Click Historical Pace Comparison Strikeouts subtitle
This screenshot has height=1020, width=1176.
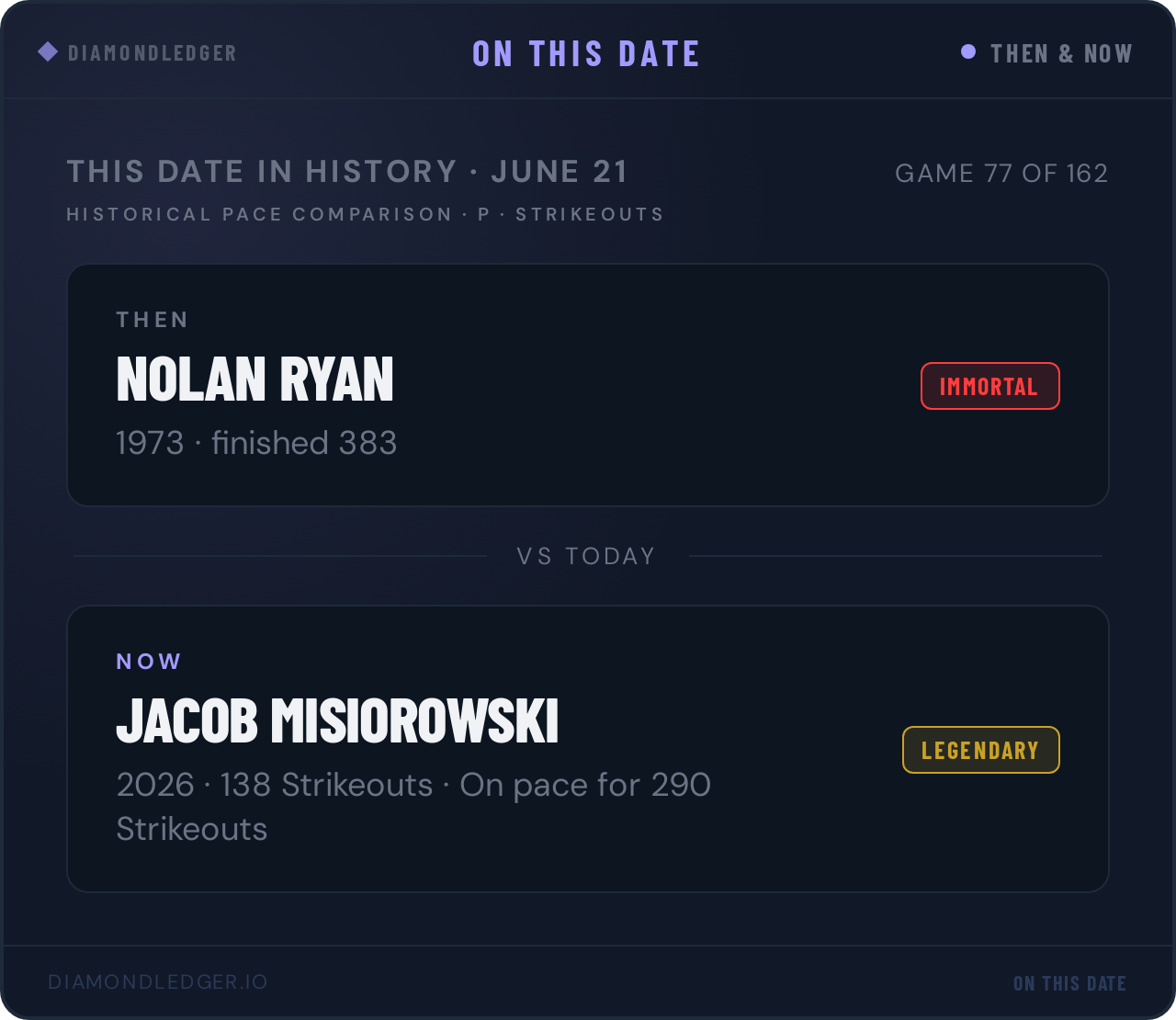[365, 214]
